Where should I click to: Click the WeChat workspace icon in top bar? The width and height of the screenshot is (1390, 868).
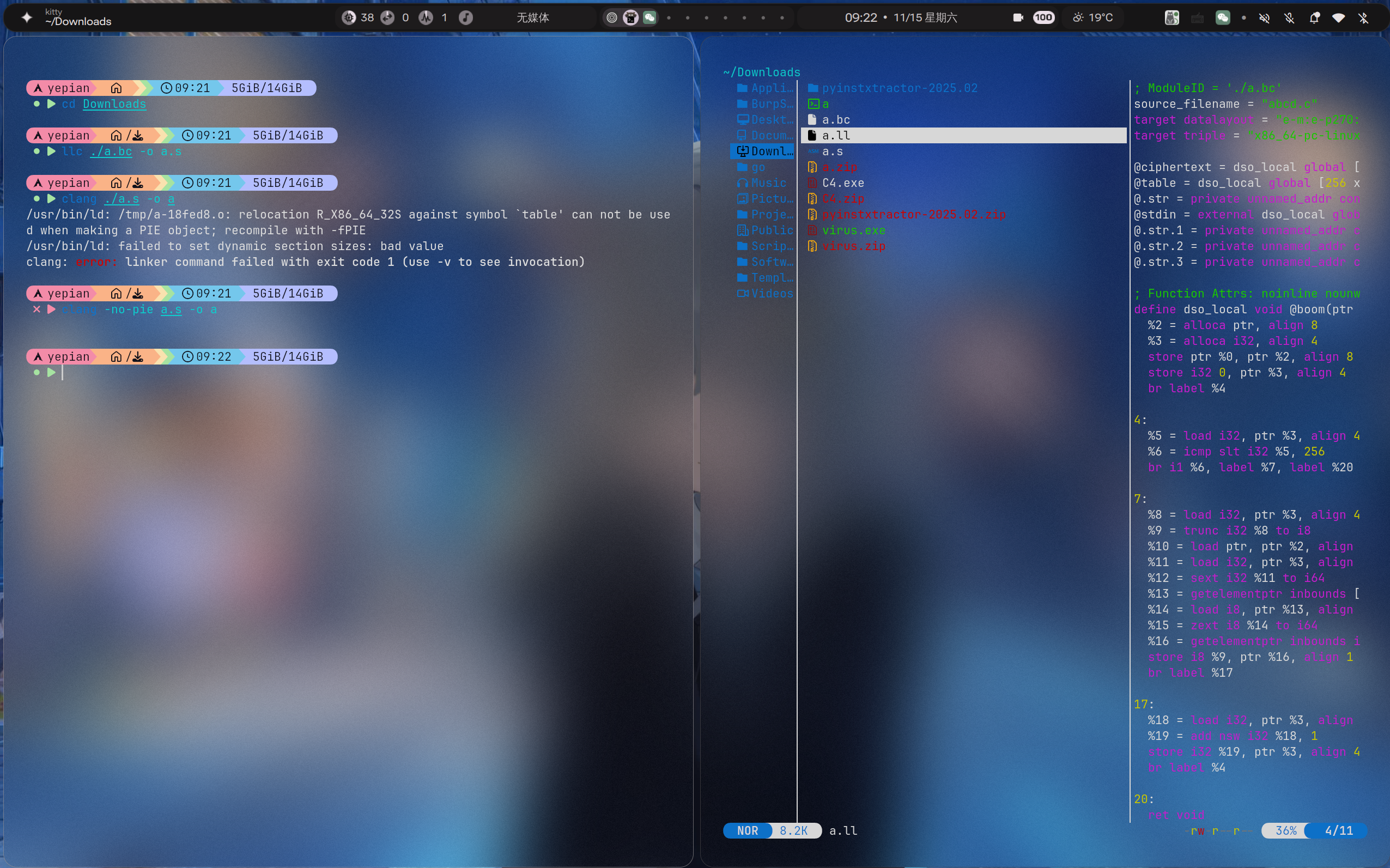click(x=650, y=17)
